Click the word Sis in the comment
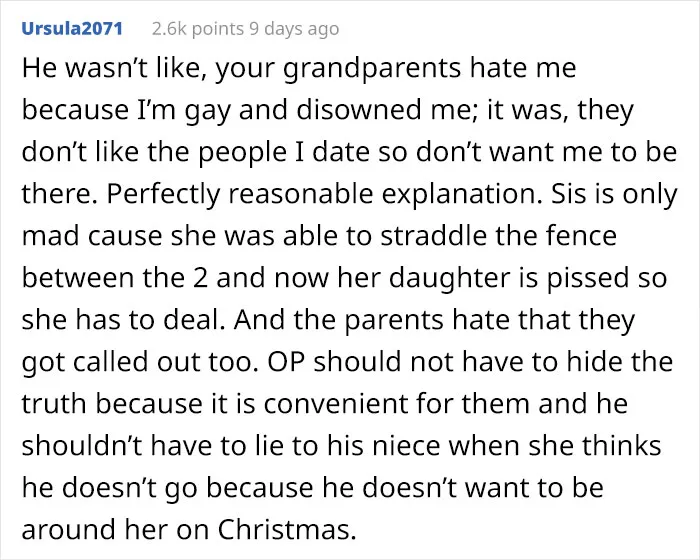The width and height of the screenshot is (700, 560). click(568, 194)
